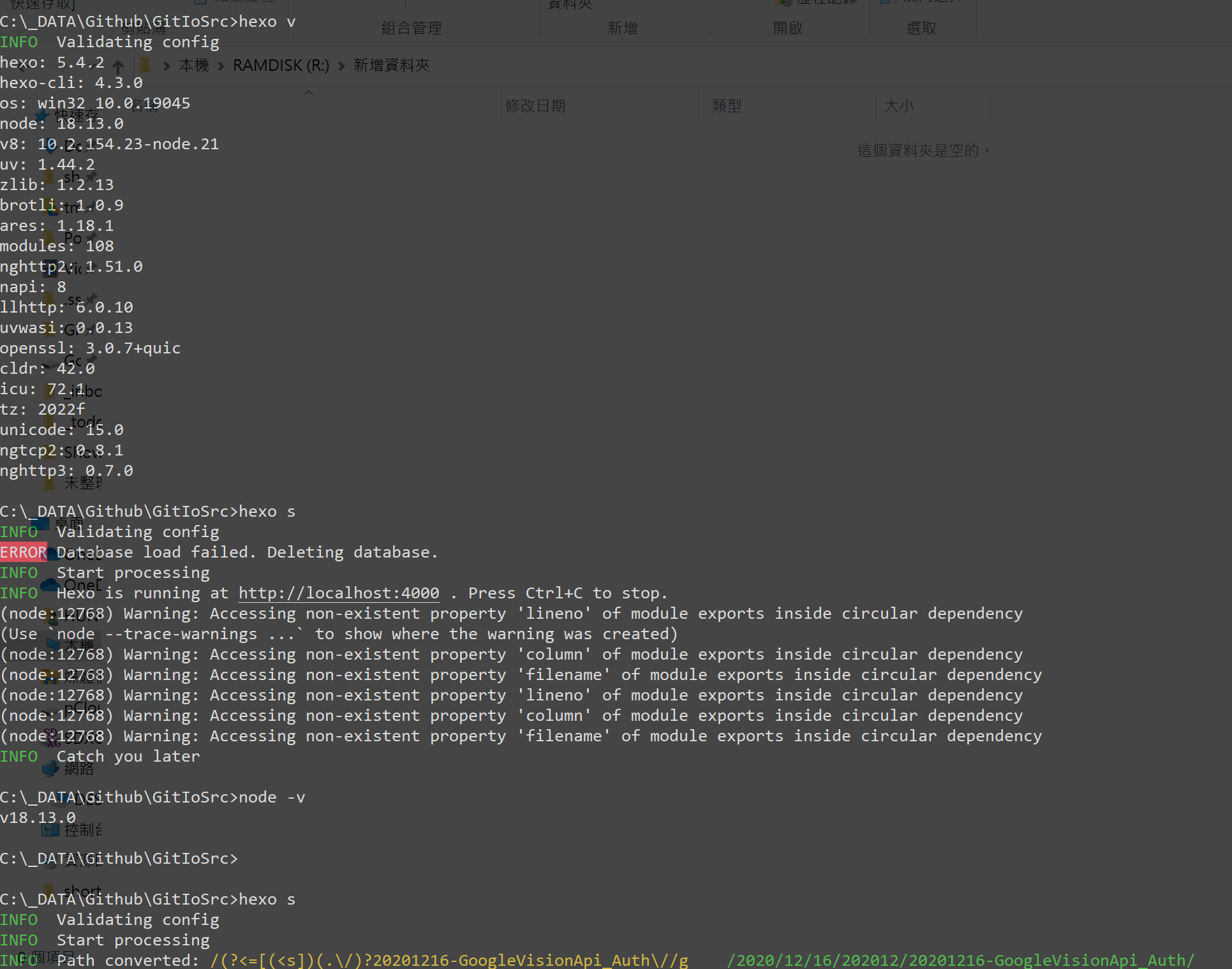Click the 'llhttp: 6.0.10' line

(66, 307)
